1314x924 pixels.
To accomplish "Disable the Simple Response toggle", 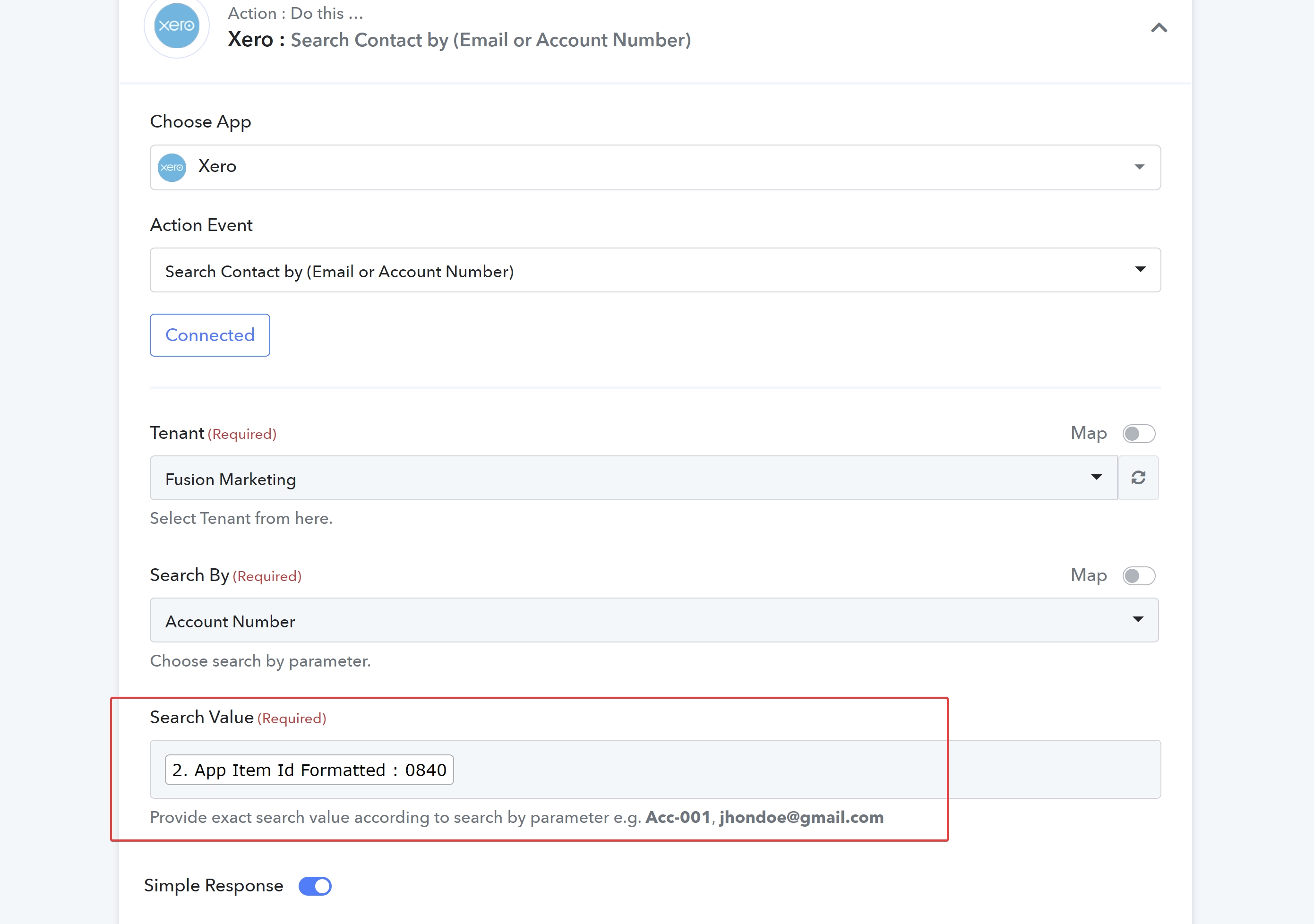I will pyautogui.click(x=315, y=886).
